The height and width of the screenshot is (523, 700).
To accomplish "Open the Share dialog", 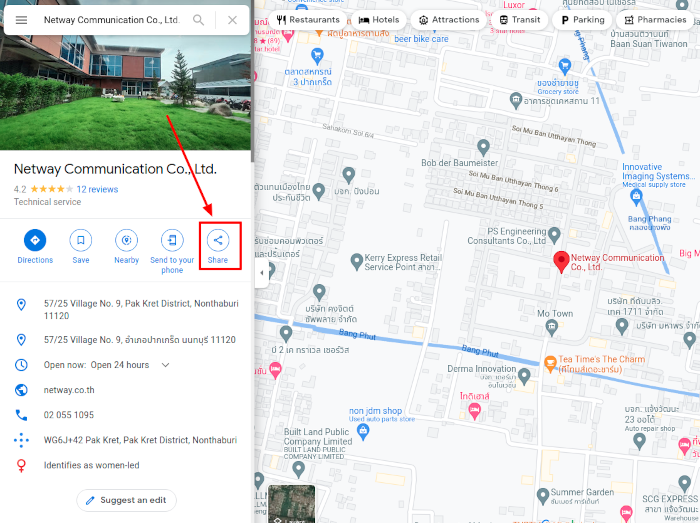I will 218,240.
